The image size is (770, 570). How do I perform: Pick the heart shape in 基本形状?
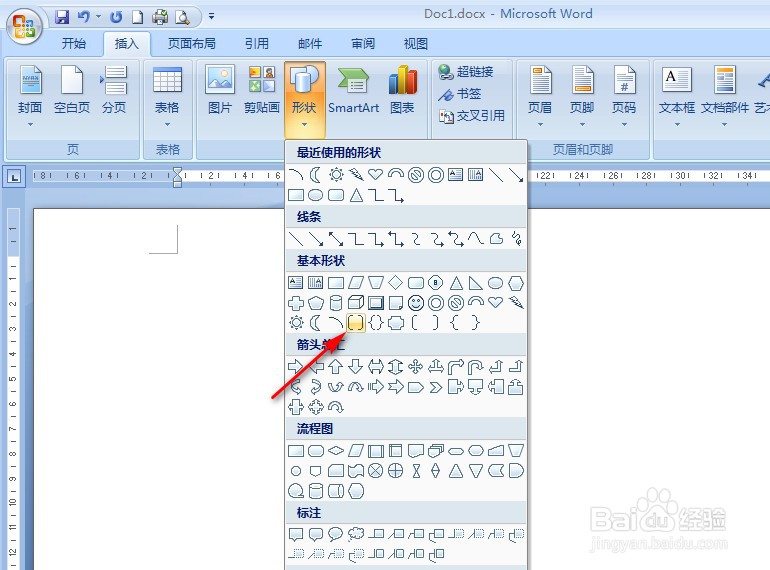(496, 302)
